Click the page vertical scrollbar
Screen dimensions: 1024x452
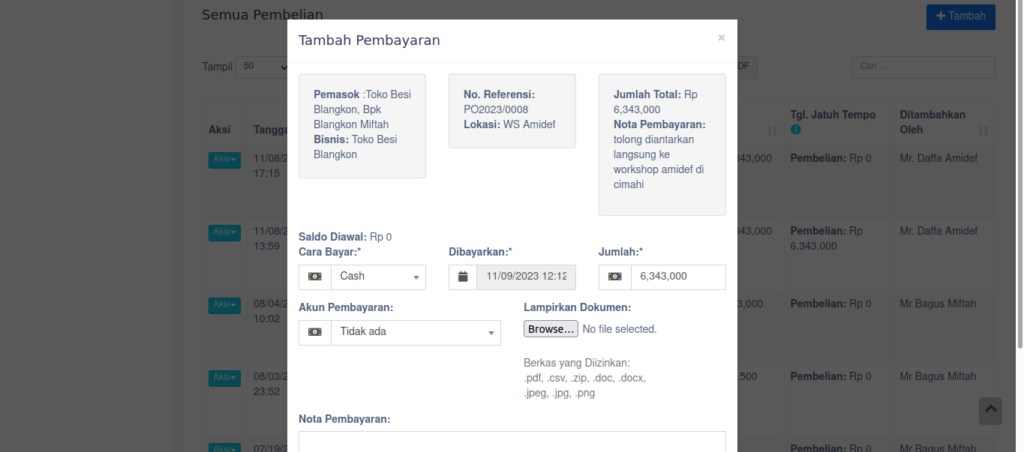[x=1018, y=200]
